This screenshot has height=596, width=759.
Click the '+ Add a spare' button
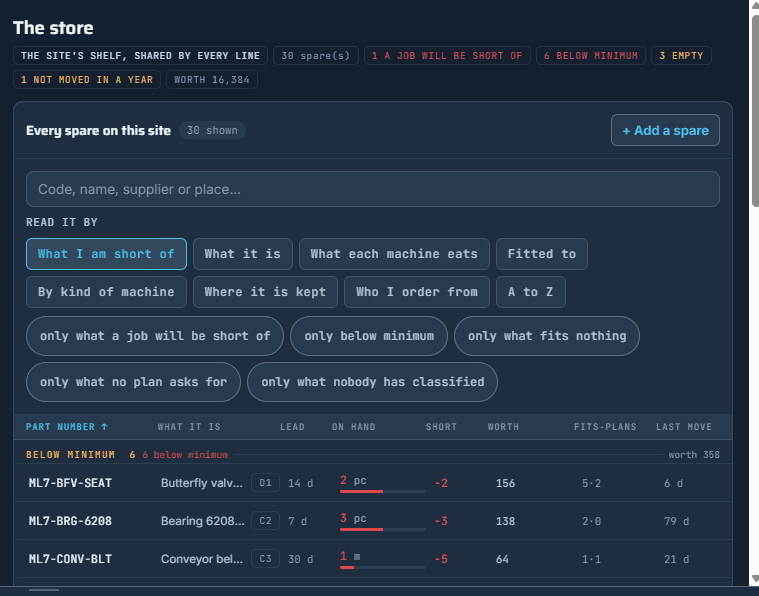coord(665,130)
